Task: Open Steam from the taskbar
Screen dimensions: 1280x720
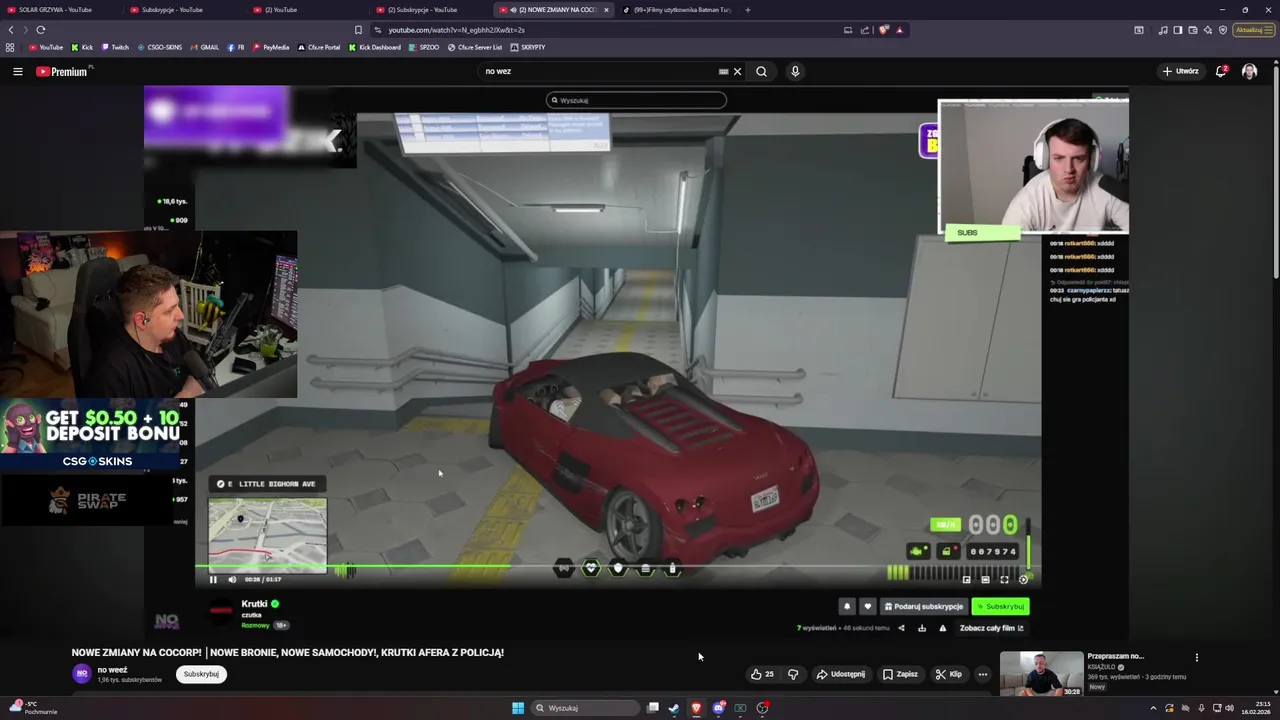Action: [673, 708]
